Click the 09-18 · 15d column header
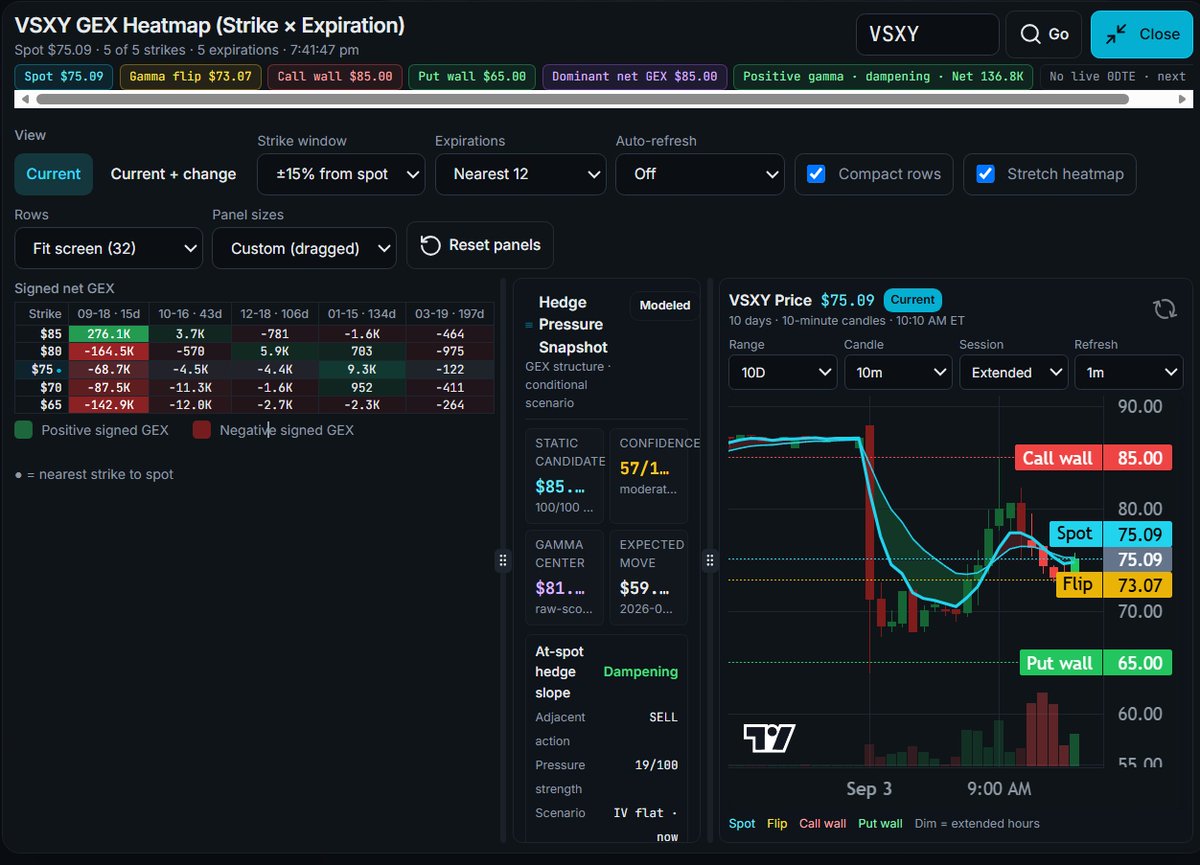This screenshot has height=865, width=1200. click(x=109, y=314)
